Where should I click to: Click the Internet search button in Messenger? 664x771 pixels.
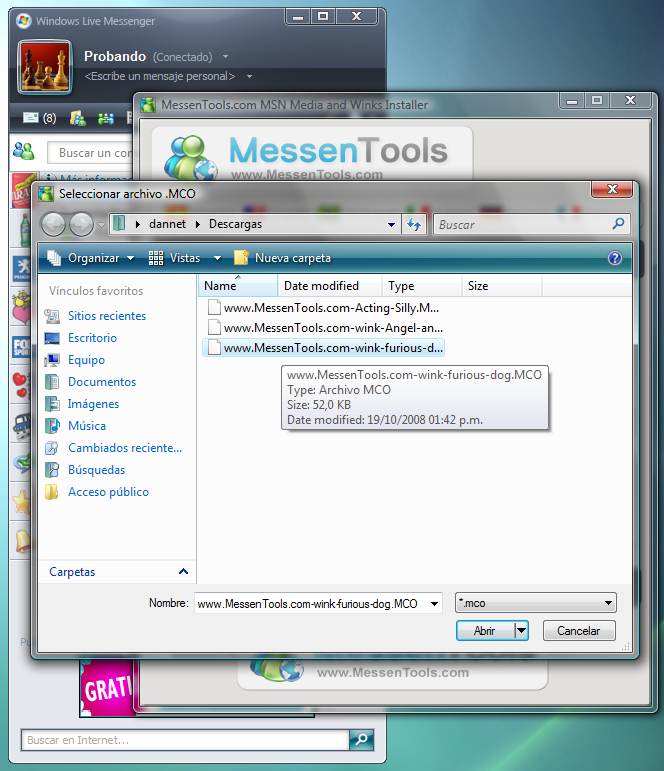(x=362, y=740)
